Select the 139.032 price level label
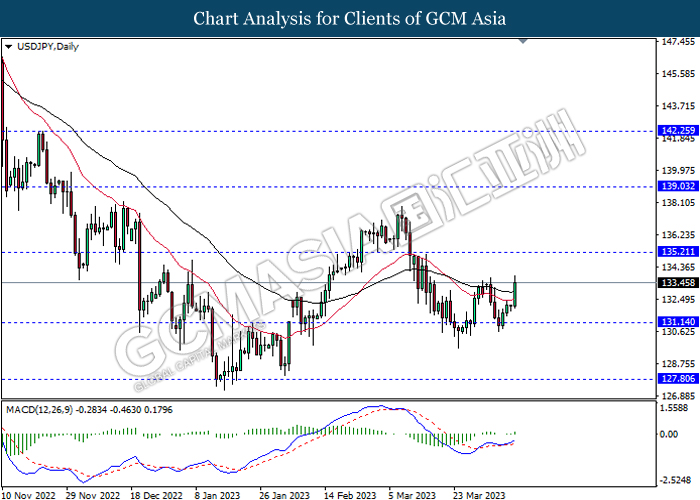Screen dimensions: 700x500 point(678,186)
